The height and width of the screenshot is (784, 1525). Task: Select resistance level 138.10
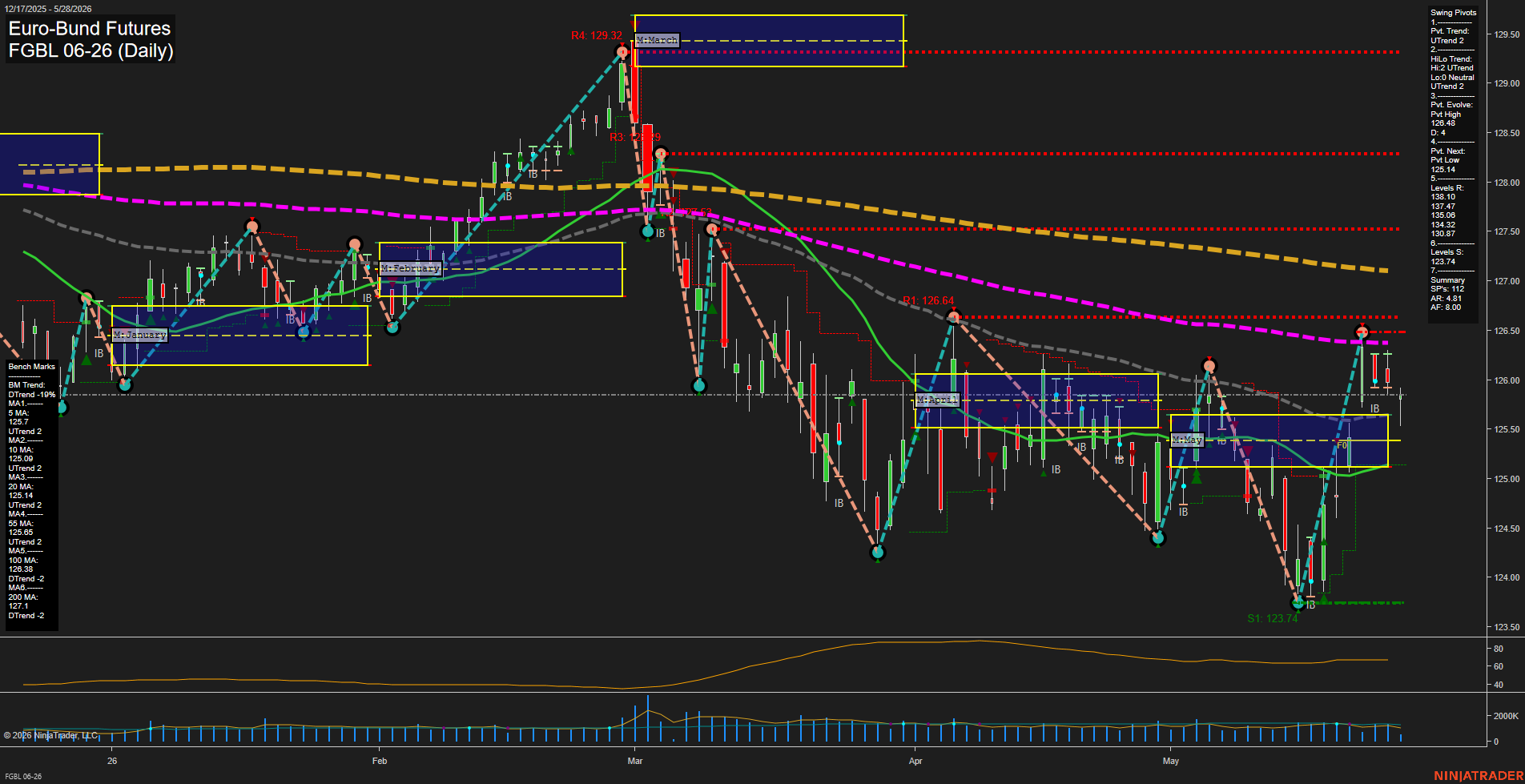click(1443, 197)
